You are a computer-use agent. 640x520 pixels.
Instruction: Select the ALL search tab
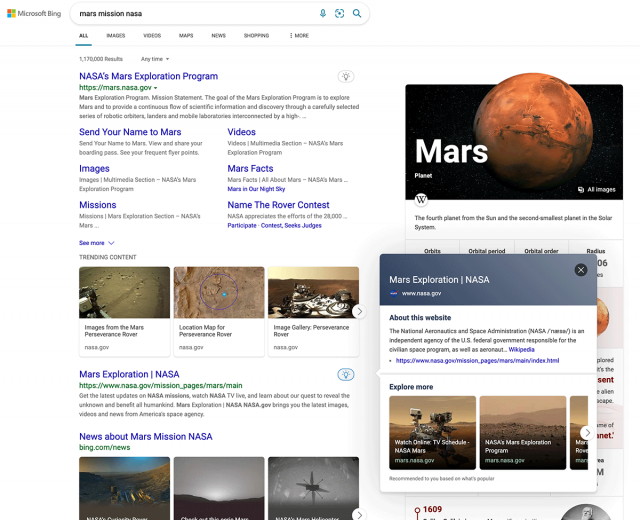84,36
